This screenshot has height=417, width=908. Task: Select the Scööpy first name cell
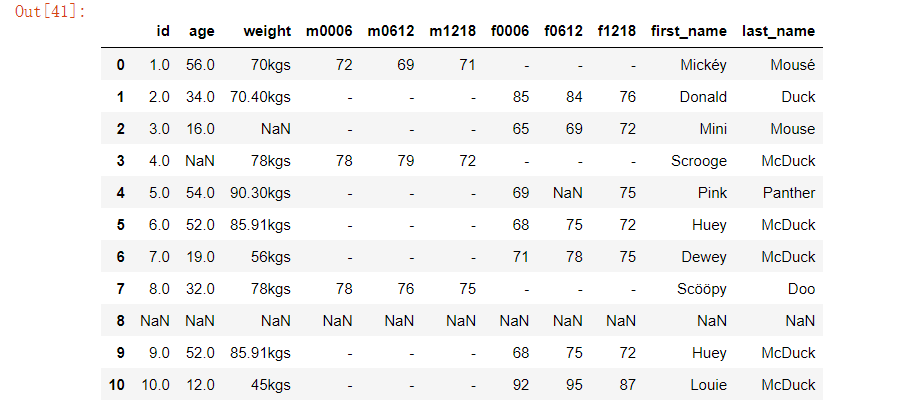pyautogui.click(x=701, y=289)
